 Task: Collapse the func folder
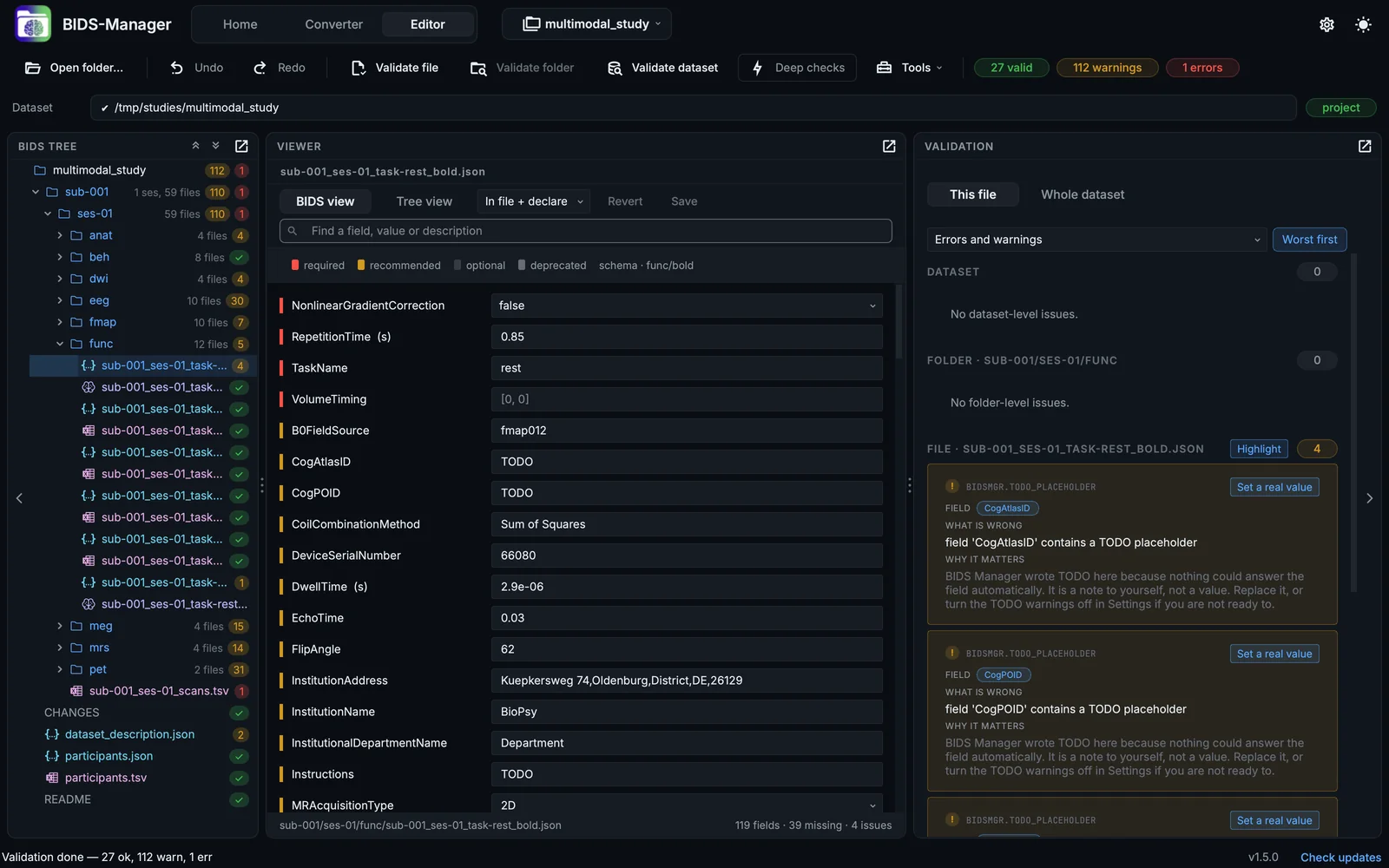[60, 344]
